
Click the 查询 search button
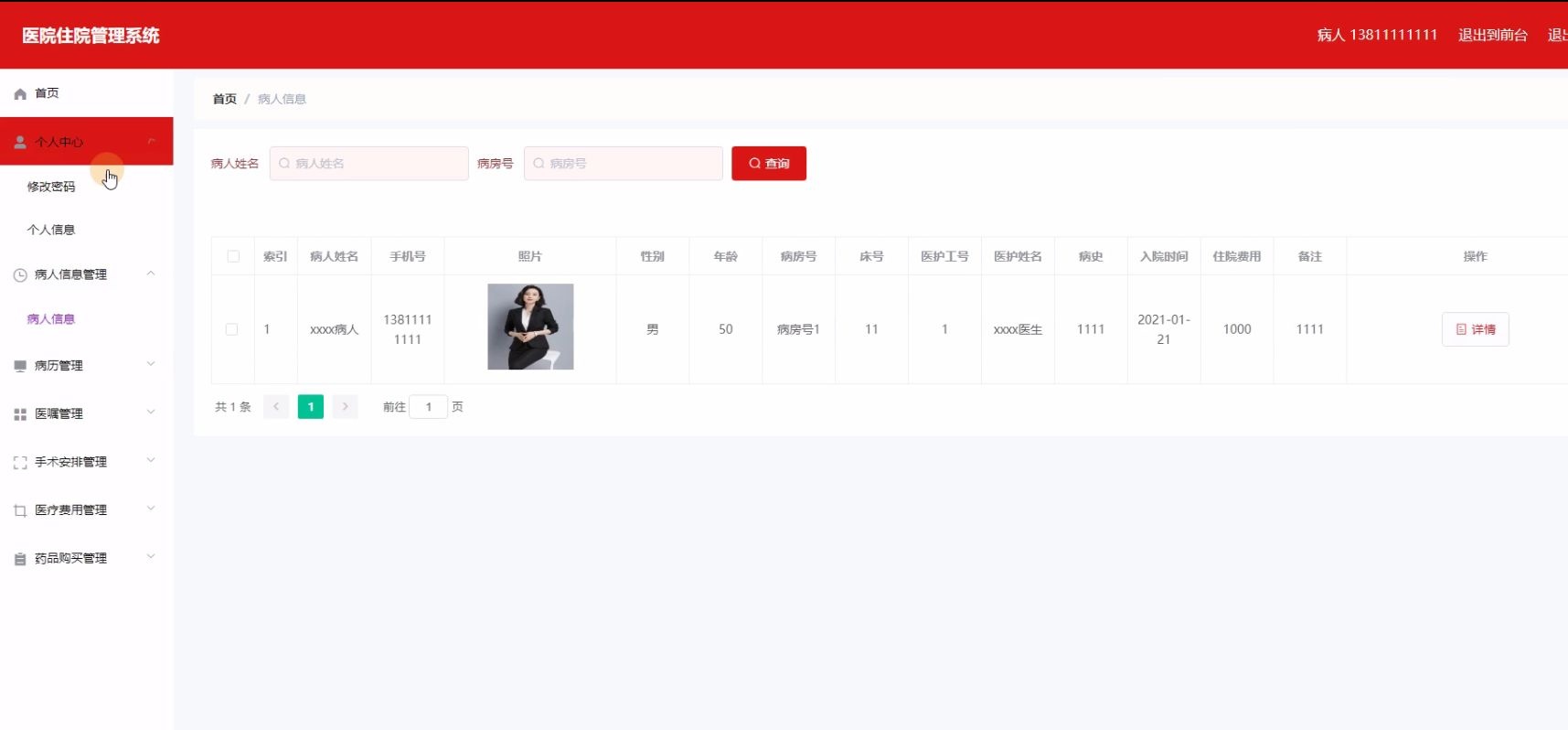click(x=769, y=164)
